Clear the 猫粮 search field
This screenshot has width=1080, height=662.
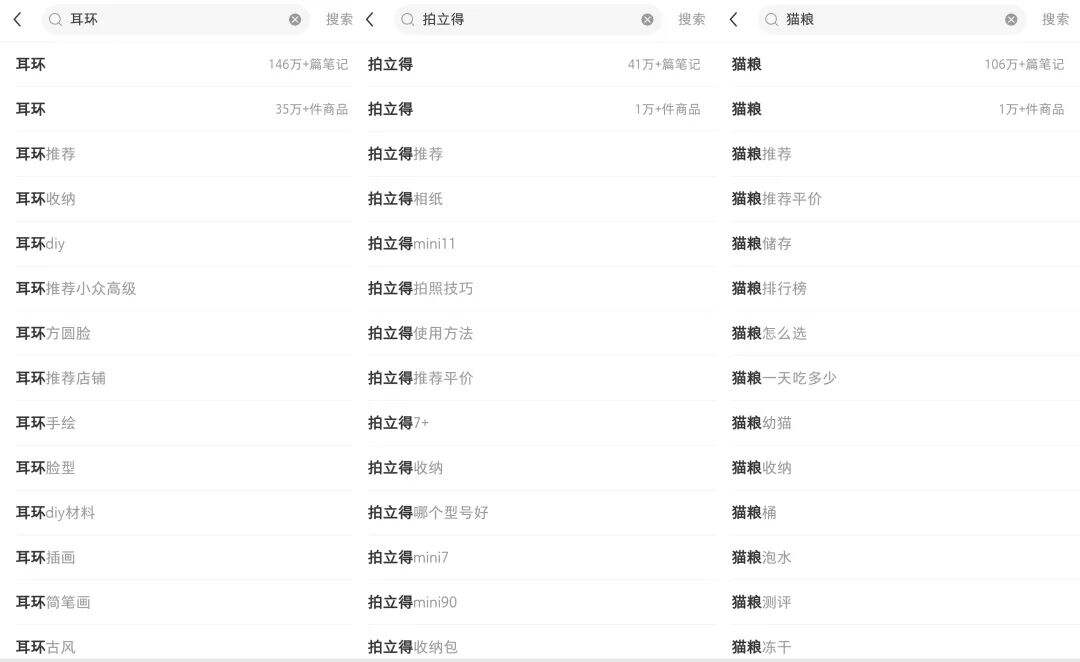coord(1011,20)
